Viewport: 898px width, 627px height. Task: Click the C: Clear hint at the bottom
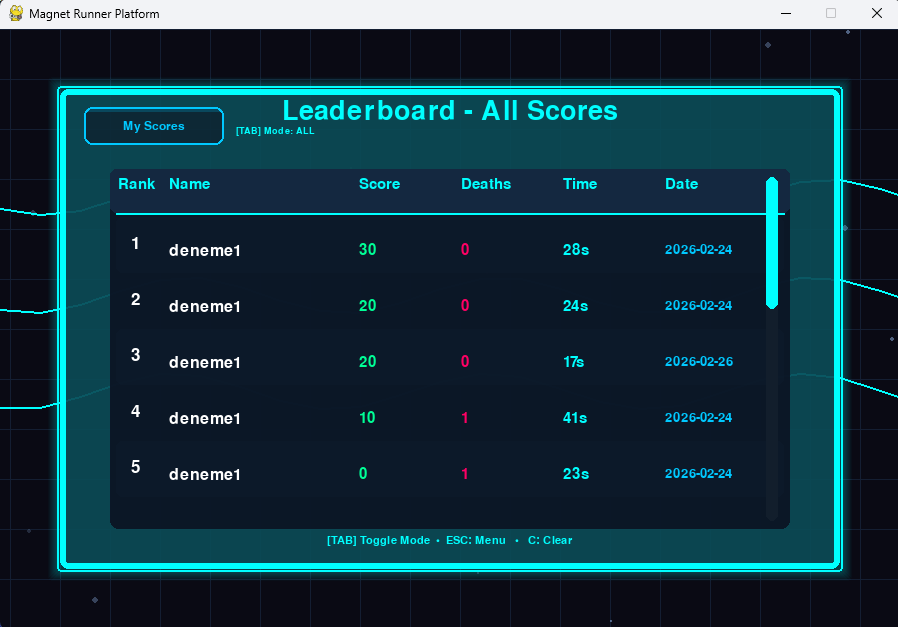(x=550, y=541)
